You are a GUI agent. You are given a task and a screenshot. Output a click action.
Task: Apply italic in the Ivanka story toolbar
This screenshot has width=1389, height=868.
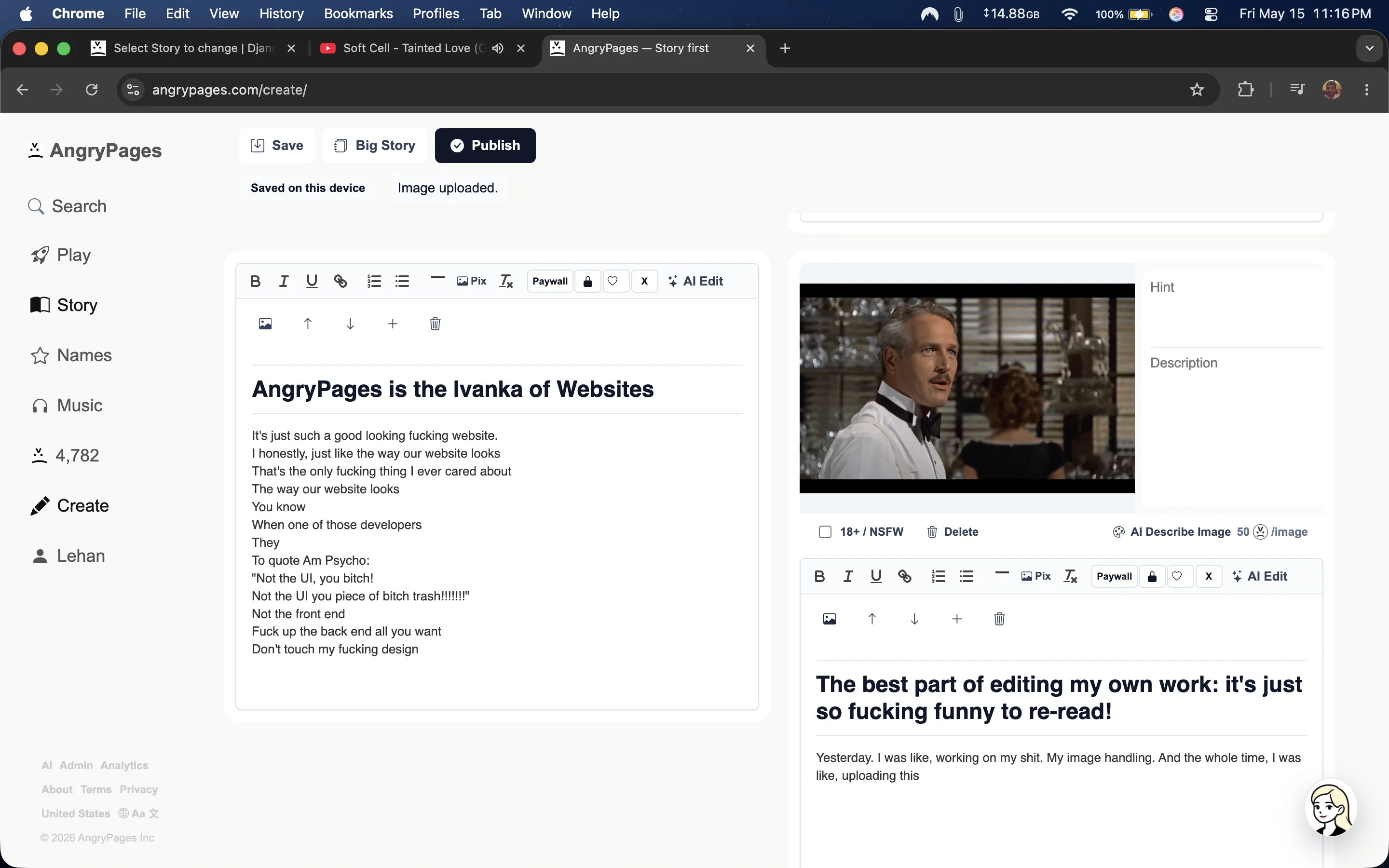[284, 281]
